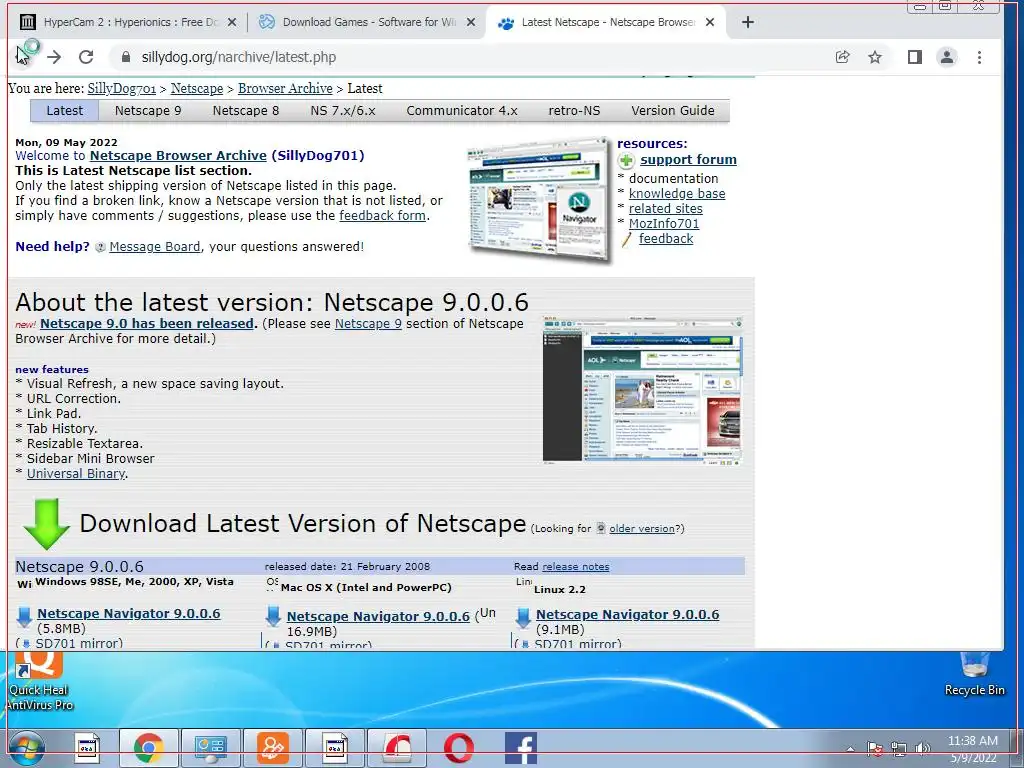
Task: Click blue download arrow icon for Mac
Action: coord(273,617)
